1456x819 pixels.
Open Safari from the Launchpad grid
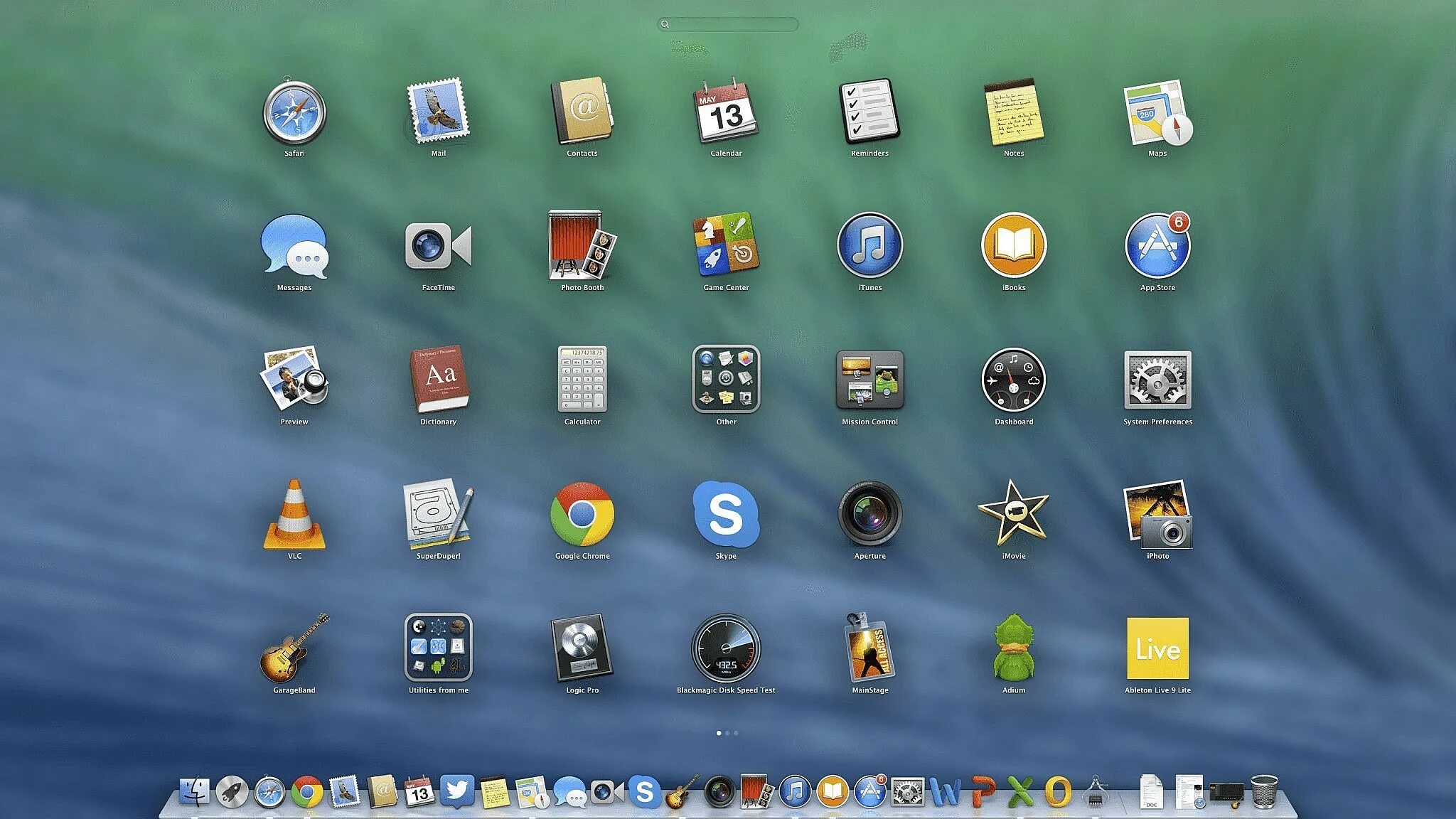294,112
